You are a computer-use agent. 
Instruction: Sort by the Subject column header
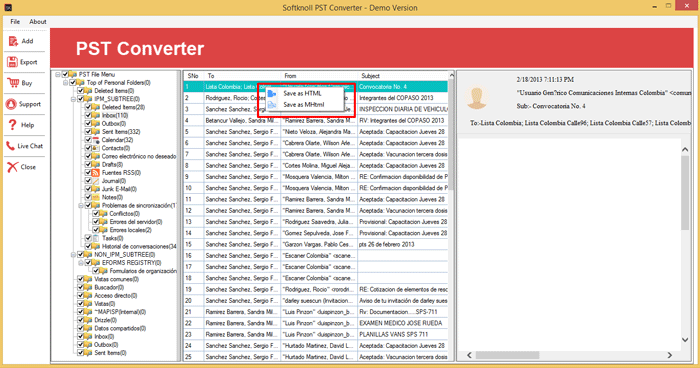[403, 76]
